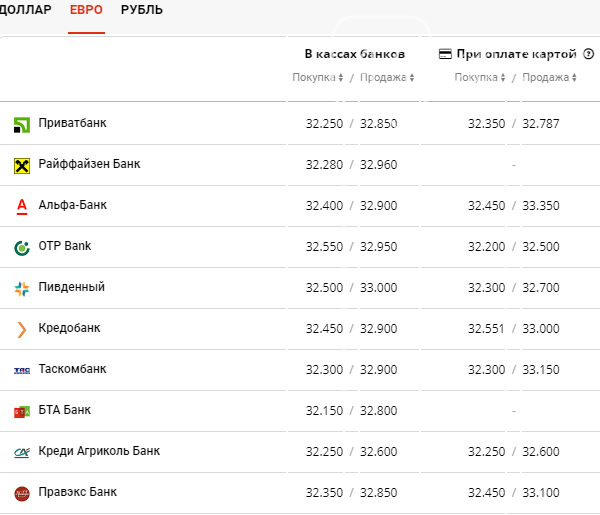Click the БТА Банк red-green logo
The height and width of the screenshot is (515, 600).
22,412
